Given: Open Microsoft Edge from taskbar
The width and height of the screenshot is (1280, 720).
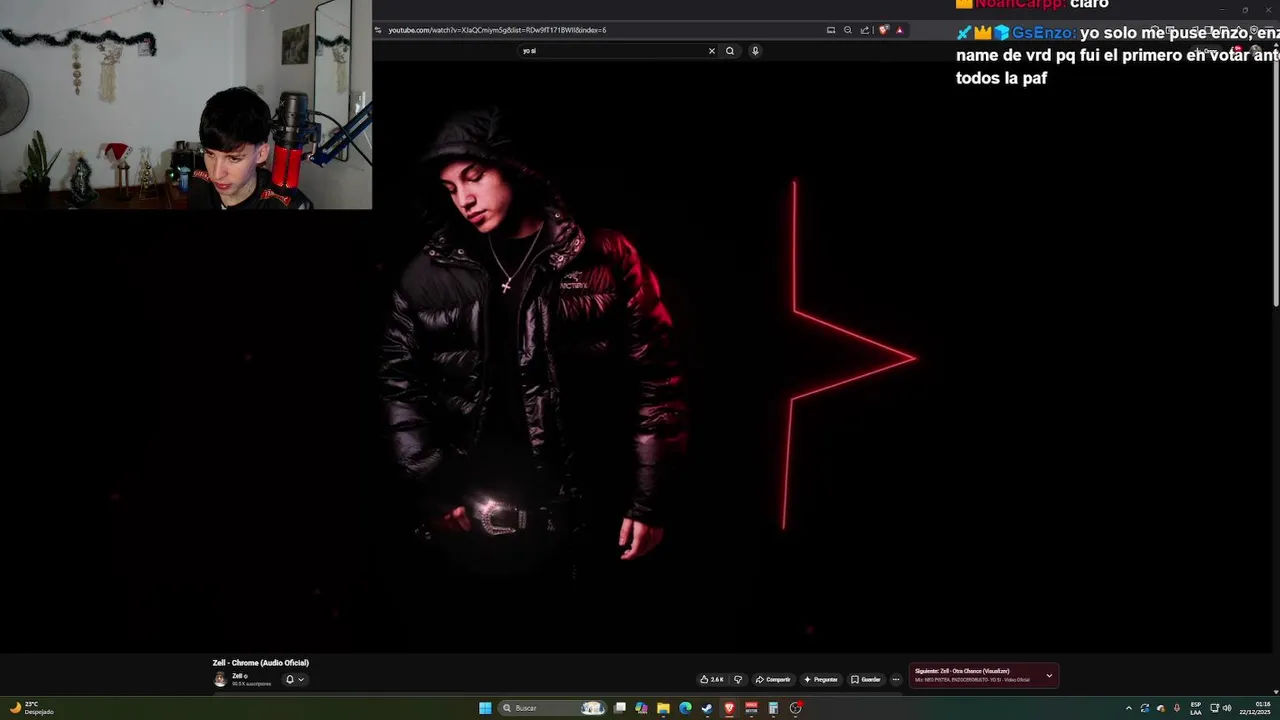Looking at the screenshot, I should click(685, 708).
